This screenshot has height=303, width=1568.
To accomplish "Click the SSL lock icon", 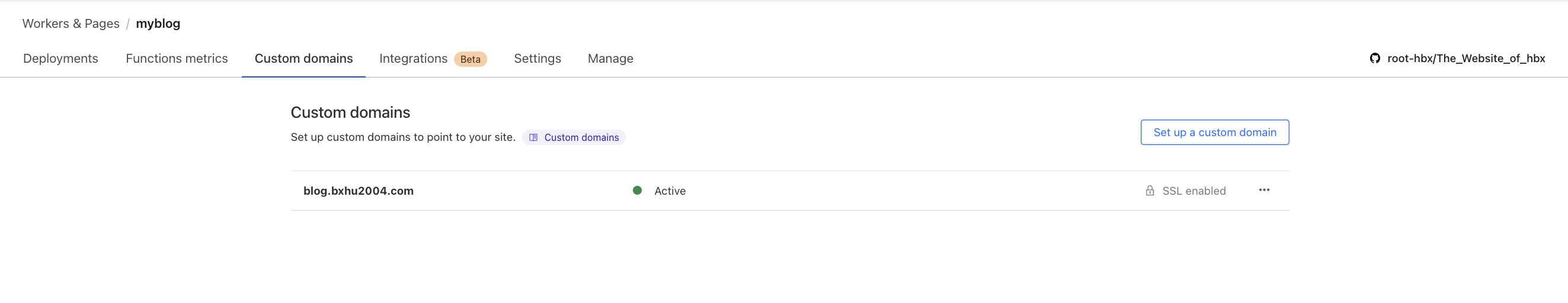I will (1149, 191).
